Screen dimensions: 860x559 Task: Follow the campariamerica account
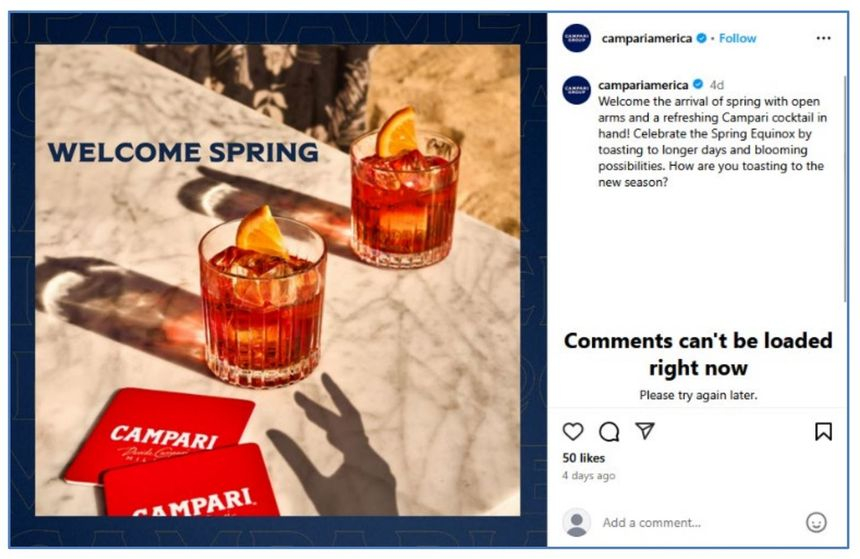(737, 38)
